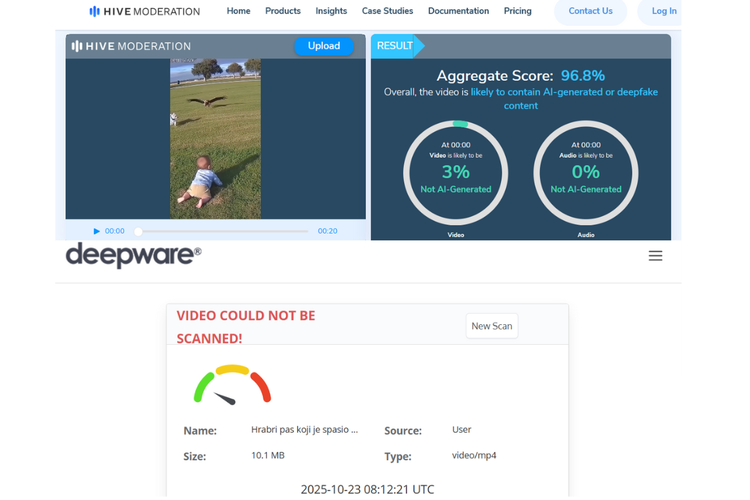Click the Contact Us button

[x=590, y=11]
